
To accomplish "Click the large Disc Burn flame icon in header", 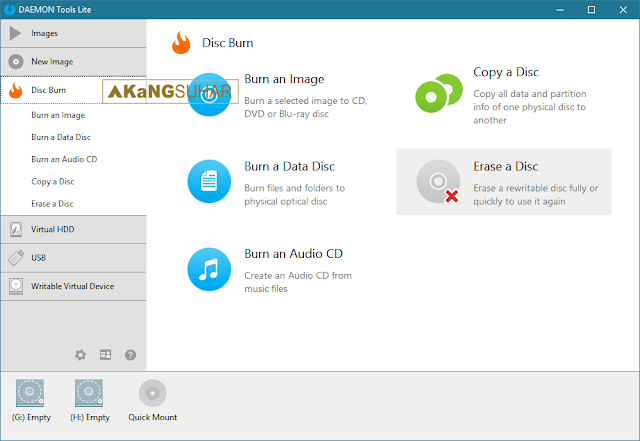I will point(181,43).
